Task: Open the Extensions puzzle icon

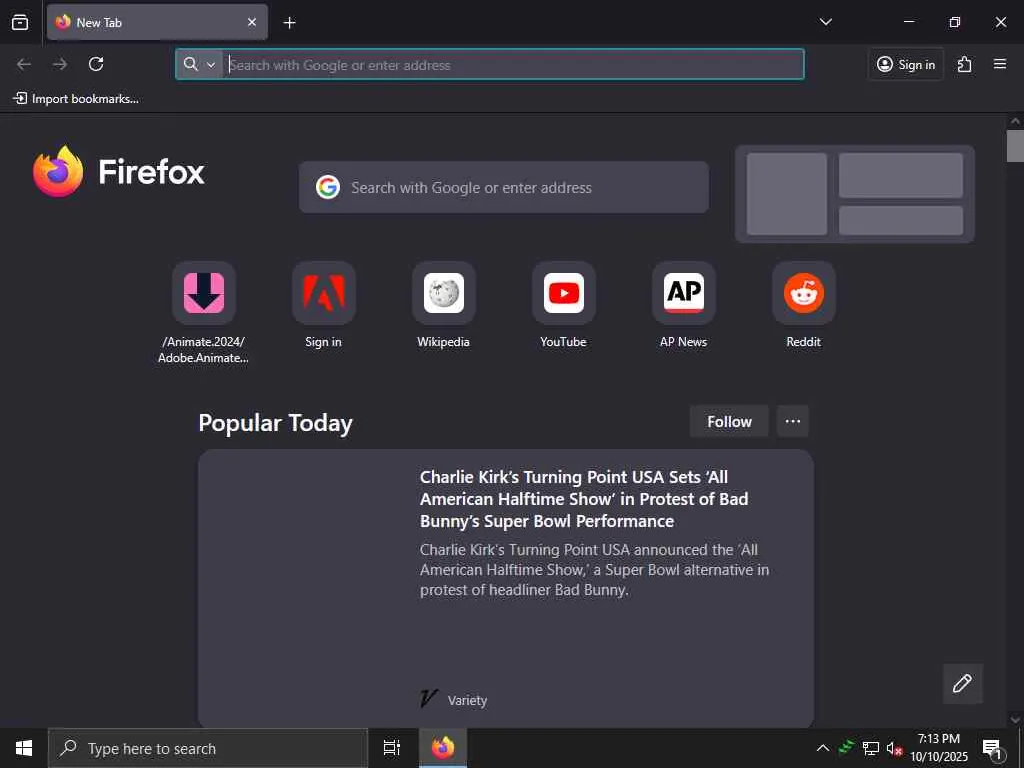Action: pos(965,64)
